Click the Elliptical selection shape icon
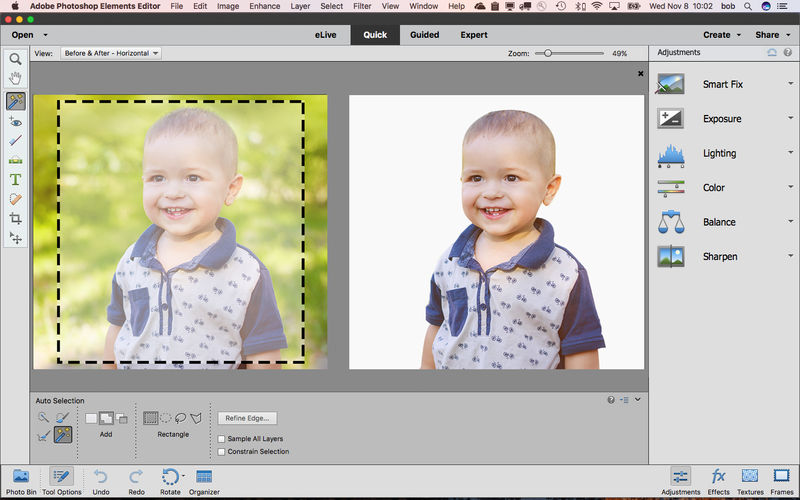 (x=166, y=418)
